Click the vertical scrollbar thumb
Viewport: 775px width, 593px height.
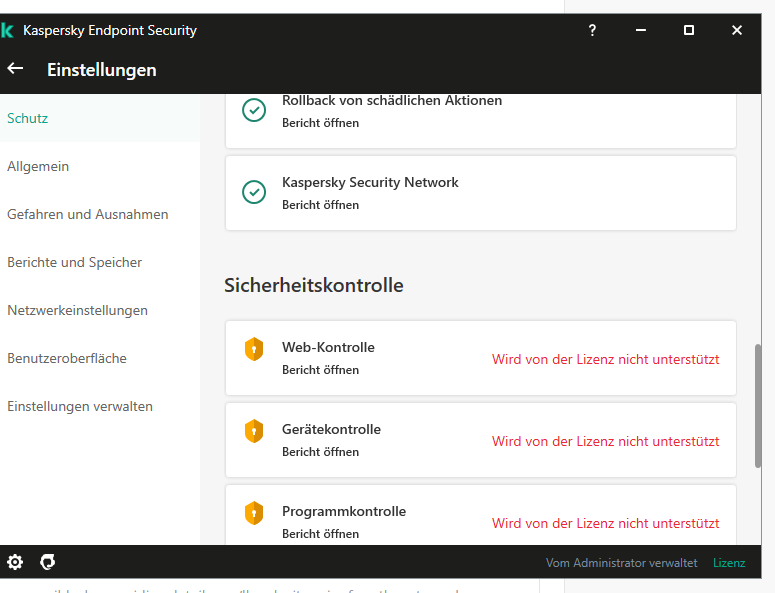[x=758, y=405]
